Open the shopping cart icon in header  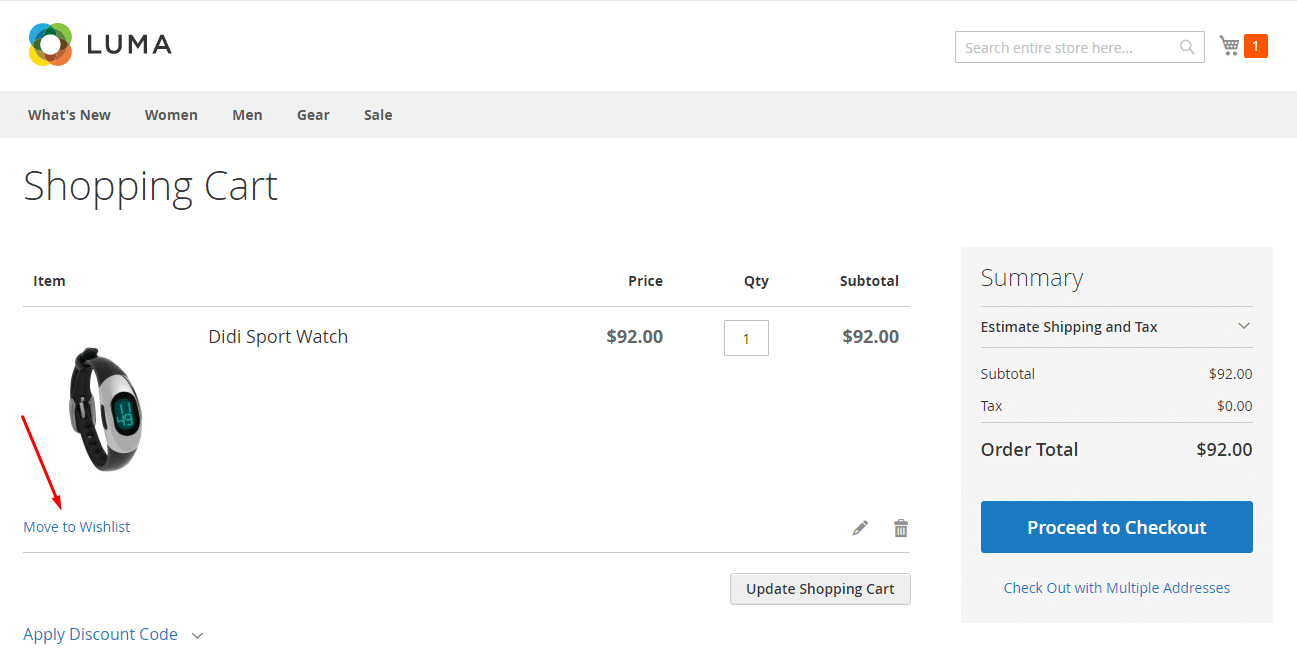[x=1229, y=46]
